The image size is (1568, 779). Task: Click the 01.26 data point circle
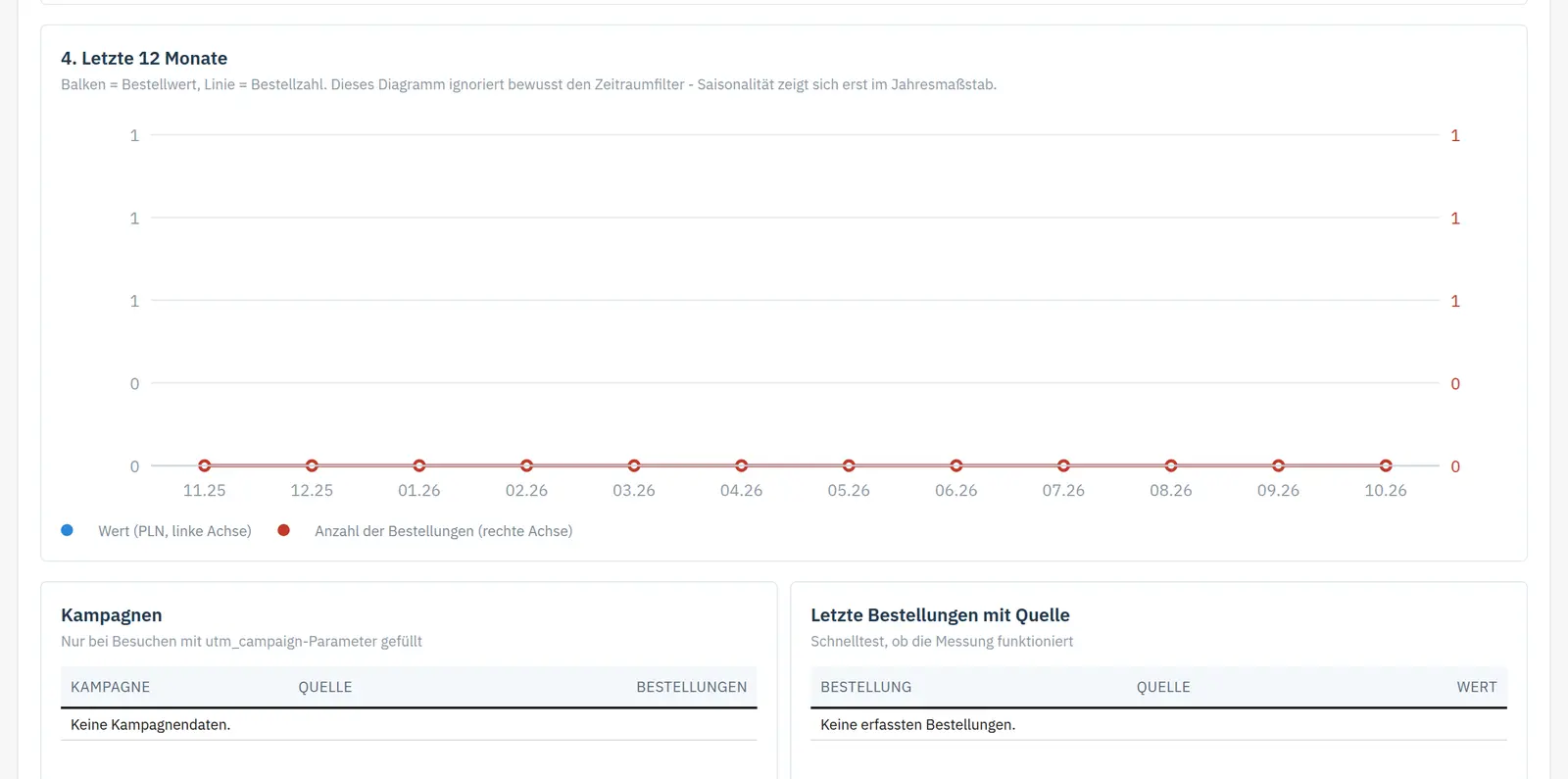click(419, 465)
